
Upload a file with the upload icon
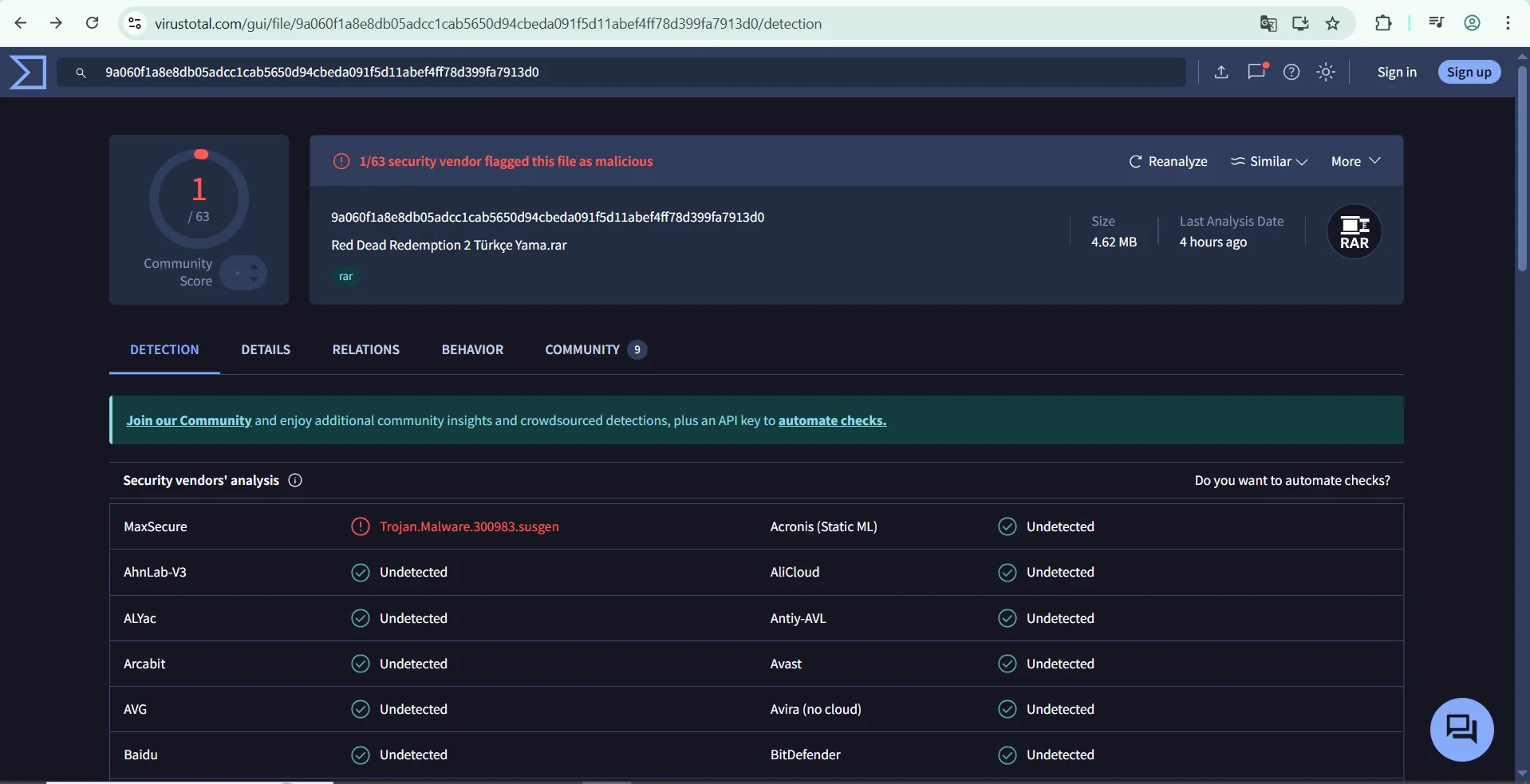point(1221,72)
